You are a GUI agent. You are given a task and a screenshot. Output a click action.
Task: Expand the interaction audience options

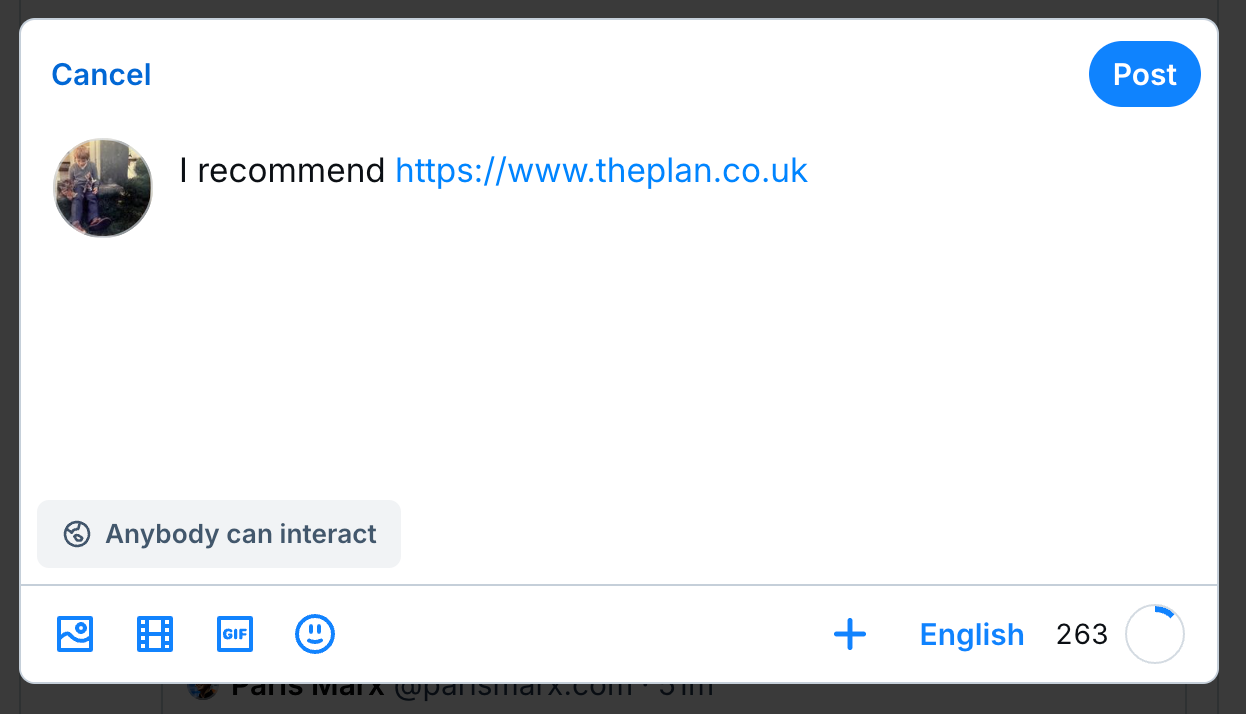tap(219, 534)
